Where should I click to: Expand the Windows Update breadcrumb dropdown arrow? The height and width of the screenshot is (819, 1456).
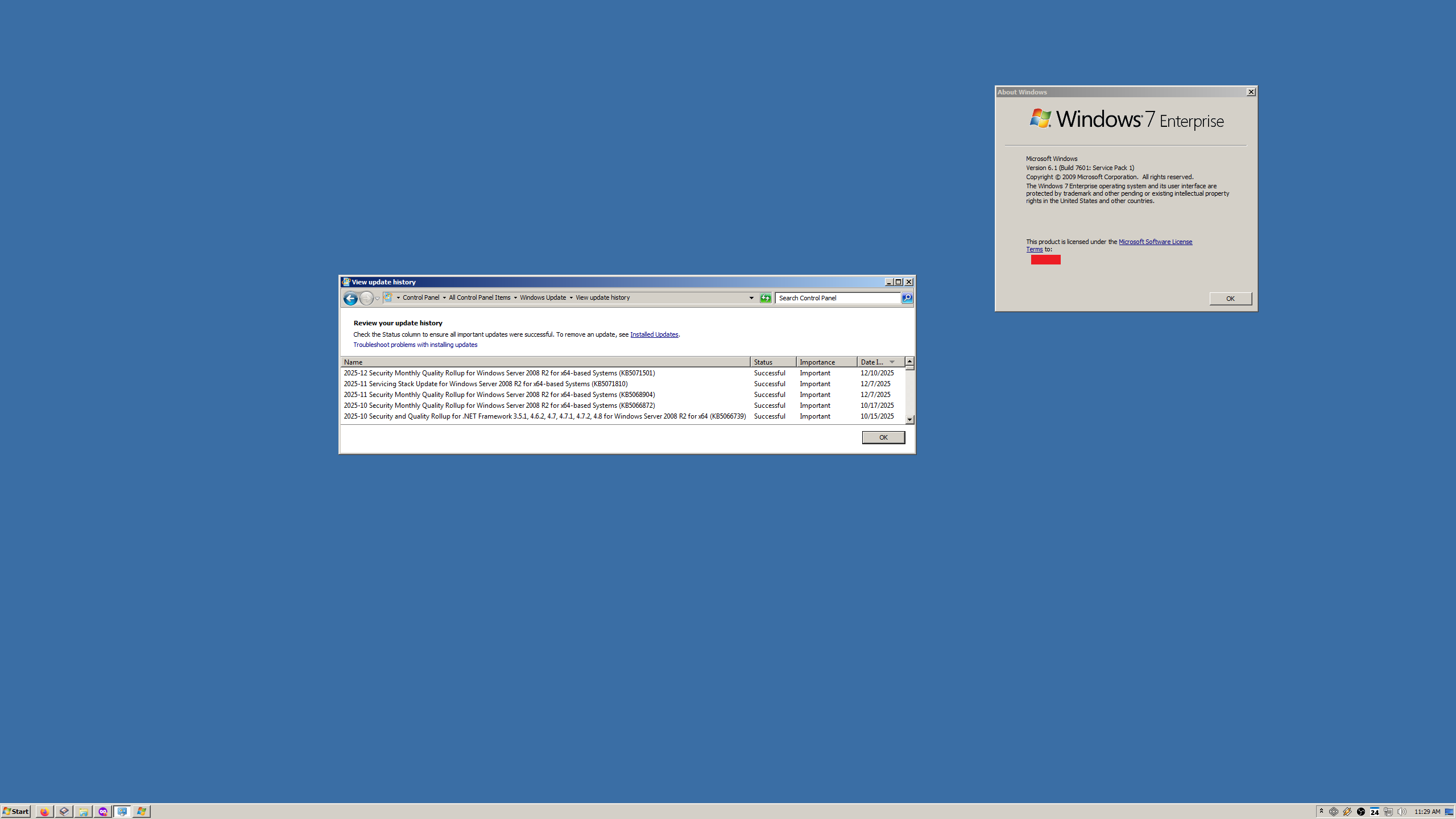[571, 297]
